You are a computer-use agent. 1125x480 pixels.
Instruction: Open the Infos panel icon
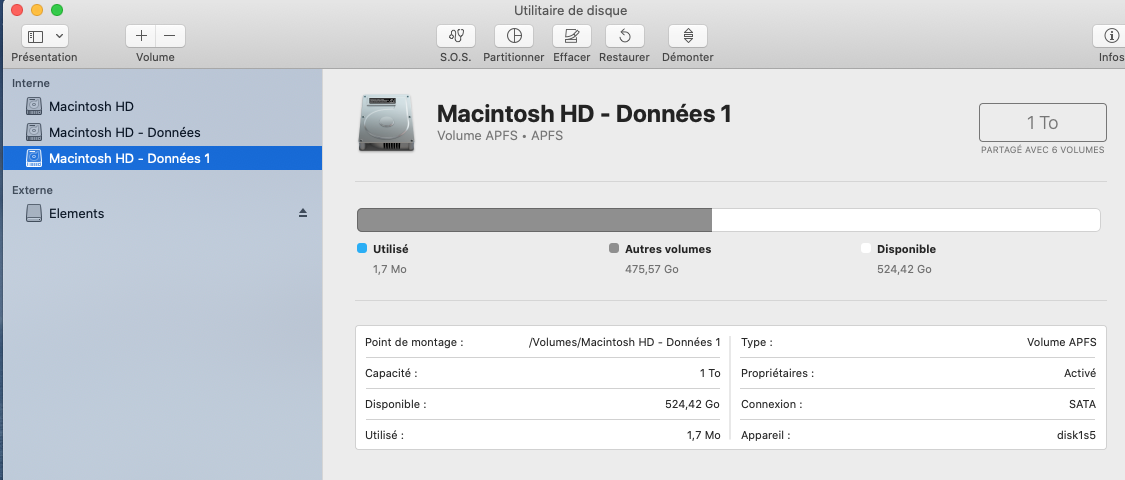pos(1110,36)
